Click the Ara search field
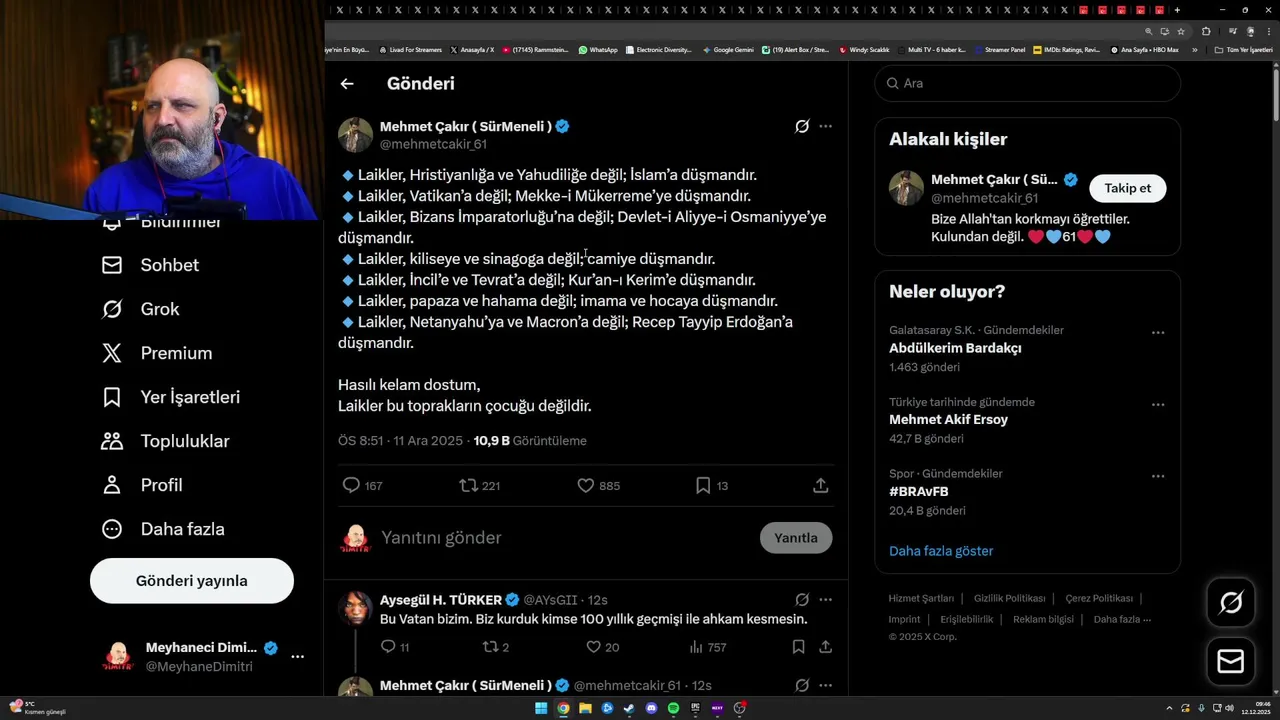Viewport: 1280px width, 720px height. click(x=1028, y=83)
